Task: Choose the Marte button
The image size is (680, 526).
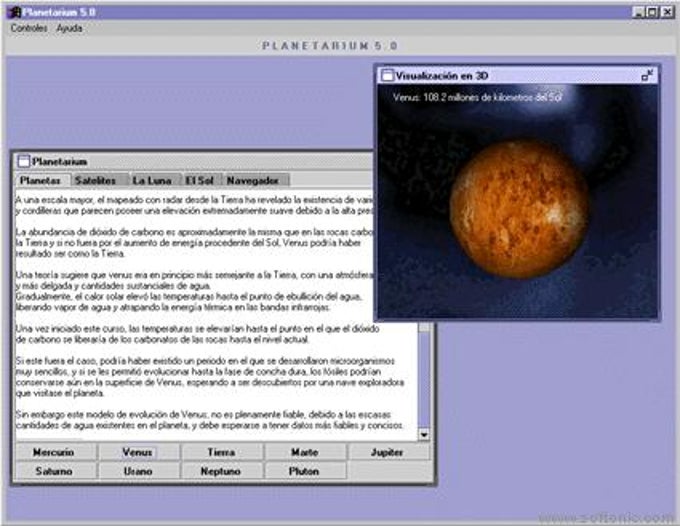Action: click(304, 452)
